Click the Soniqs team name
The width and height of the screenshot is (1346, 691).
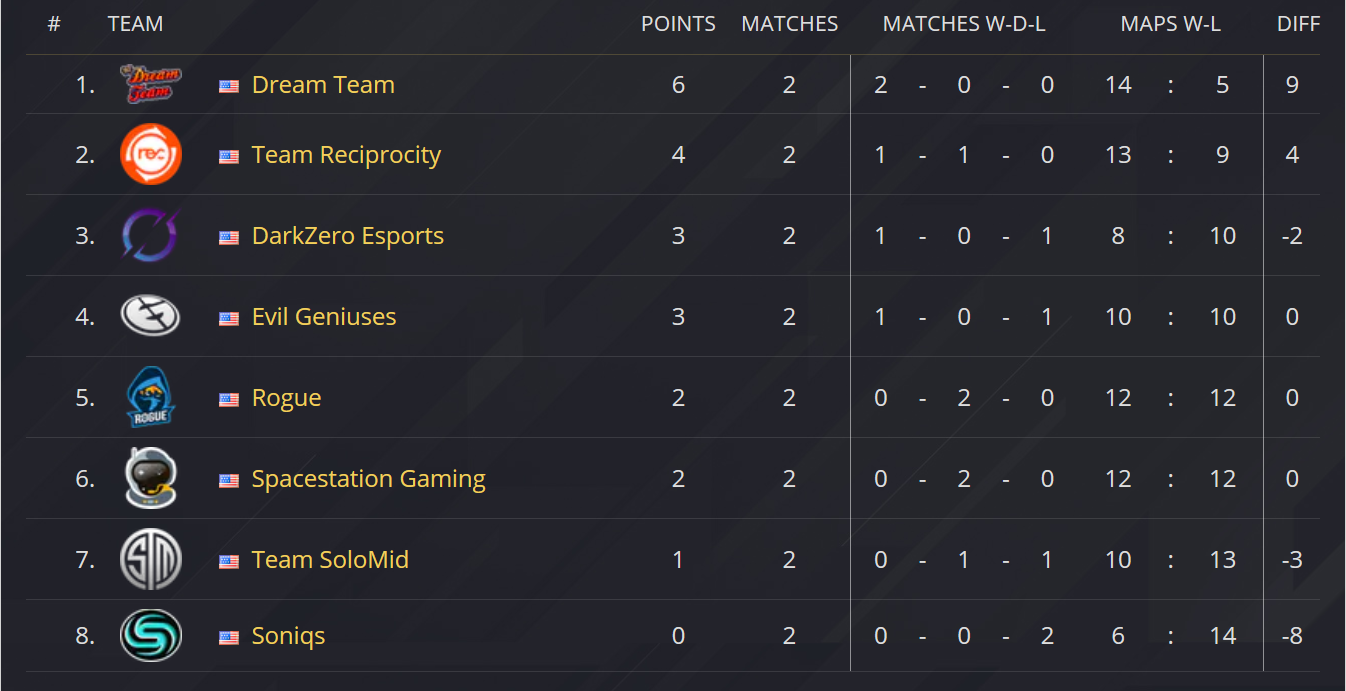(x=288, y=636)
